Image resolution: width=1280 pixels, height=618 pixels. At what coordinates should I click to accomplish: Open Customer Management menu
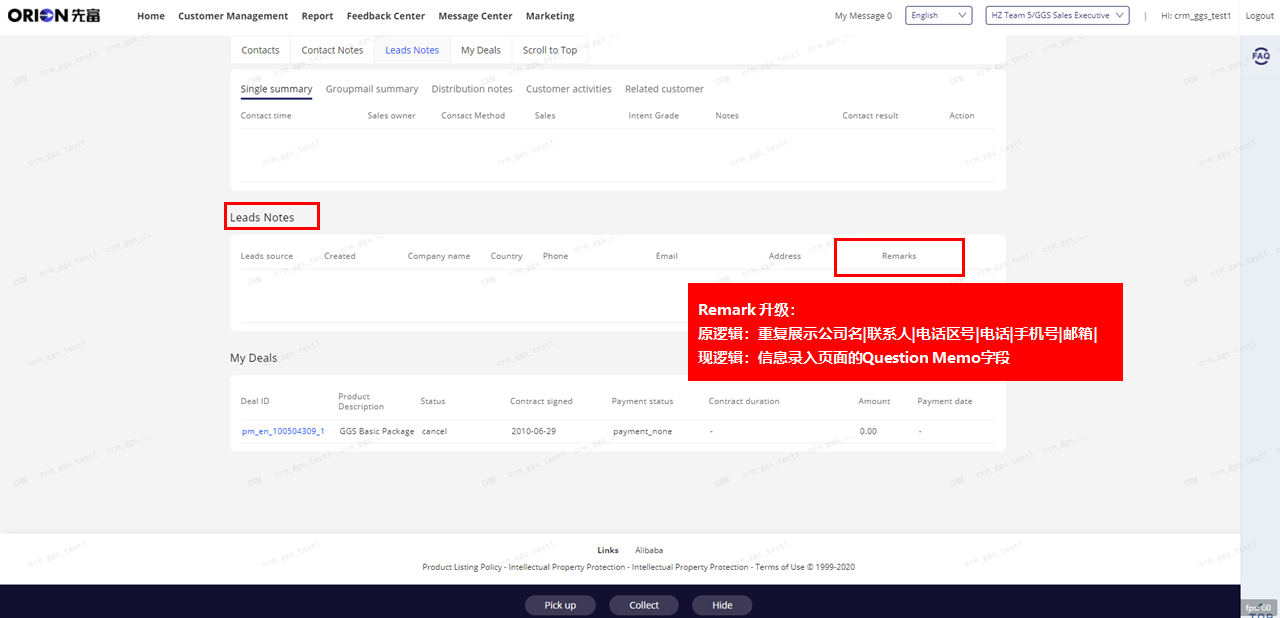[233, 16]
